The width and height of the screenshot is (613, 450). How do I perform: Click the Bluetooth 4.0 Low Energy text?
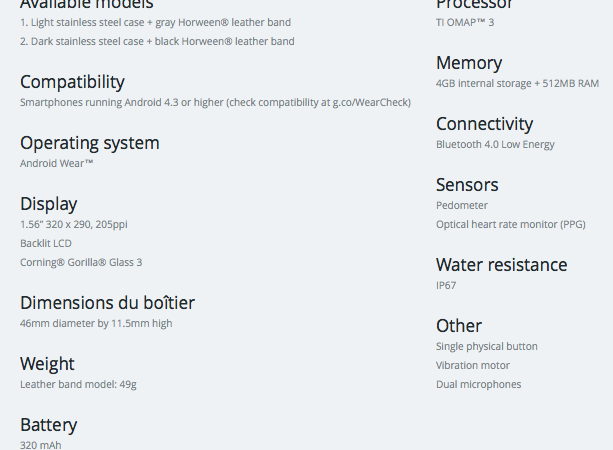click(495, 144)
